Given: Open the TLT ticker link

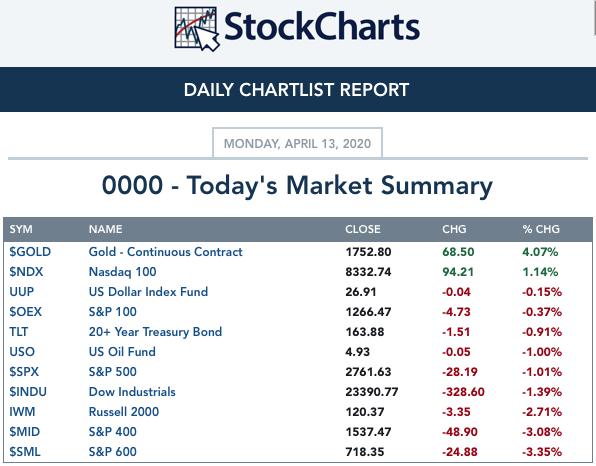Looking at the screenshot, I should click(19, 332).
